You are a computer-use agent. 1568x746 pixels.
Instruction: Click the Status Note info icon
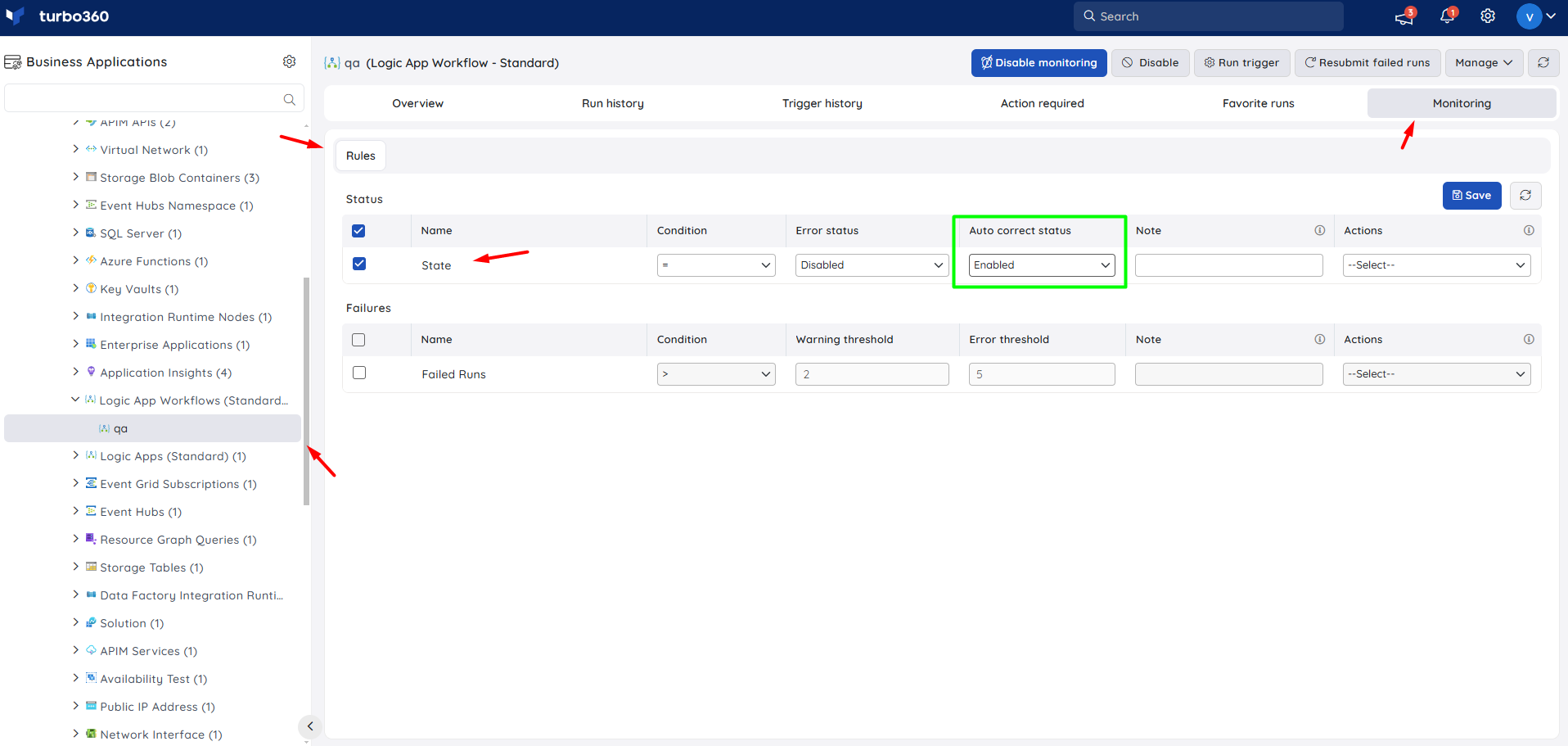coord(1319,230)
